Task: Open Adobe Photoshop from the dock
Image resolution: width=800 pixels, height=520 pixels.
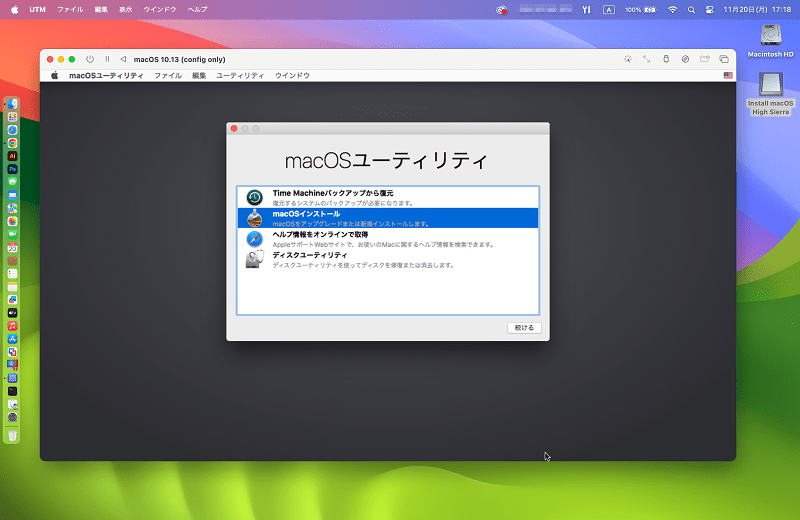Action: point(12,169)
